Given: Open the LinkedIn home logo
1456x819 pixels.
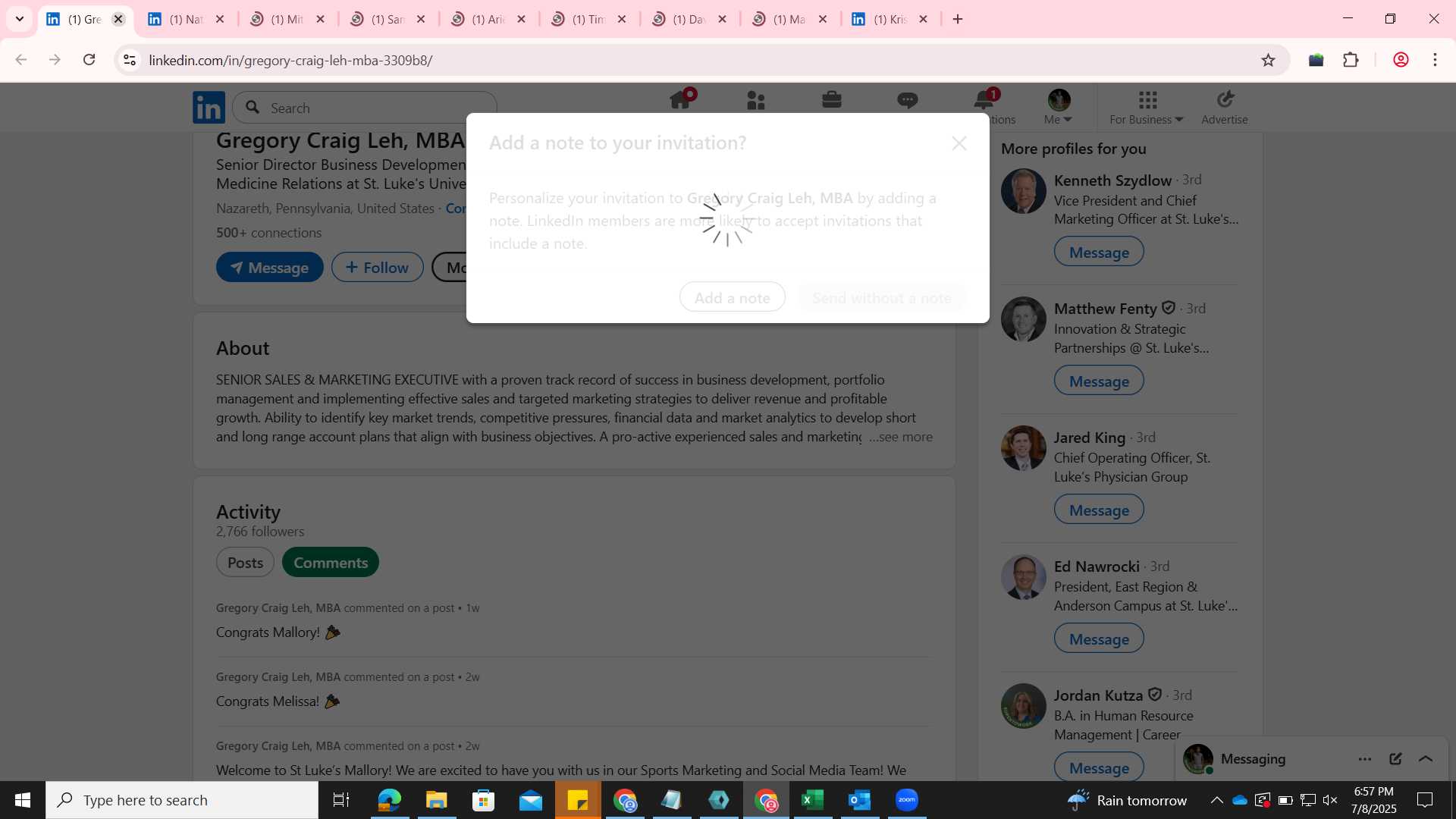Looking at the screenshot, I should pyautogui.click(x=209, y=108).
